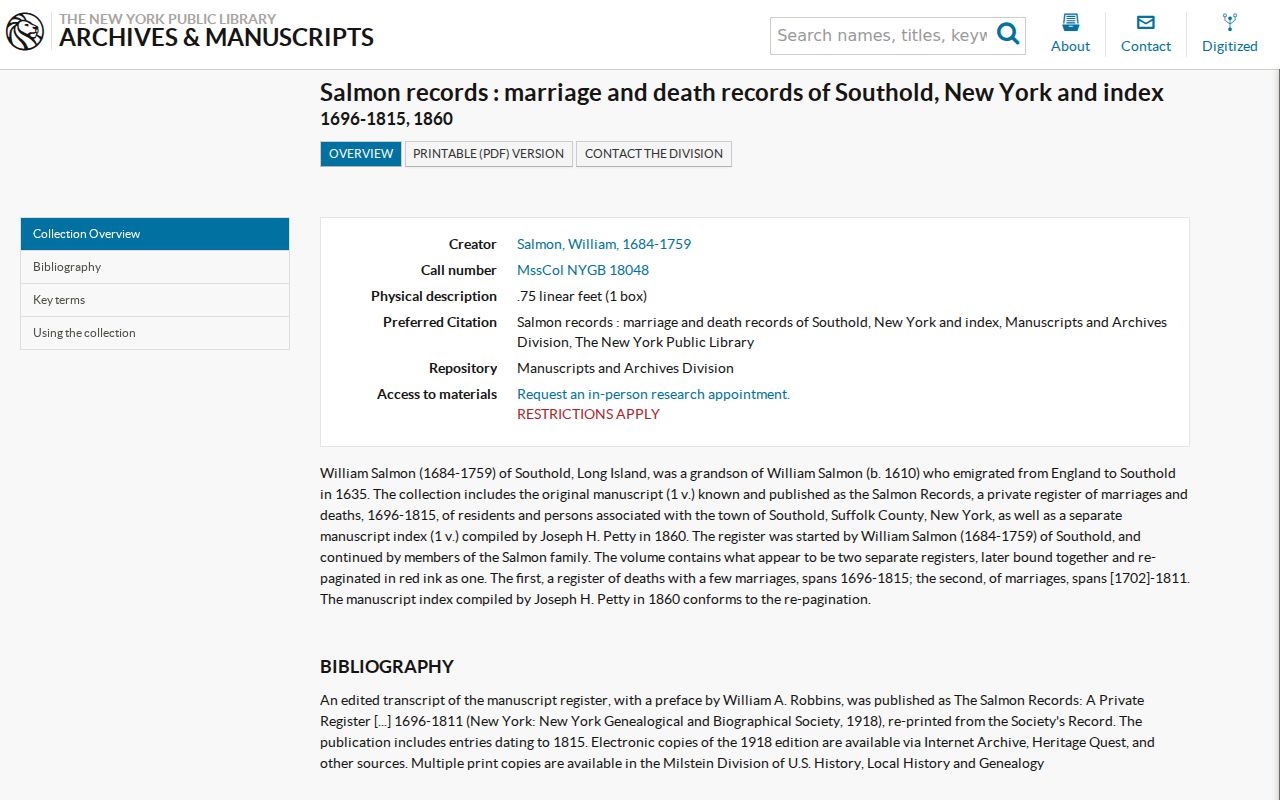Select Collection Overview in sidebar

[155, 234]
